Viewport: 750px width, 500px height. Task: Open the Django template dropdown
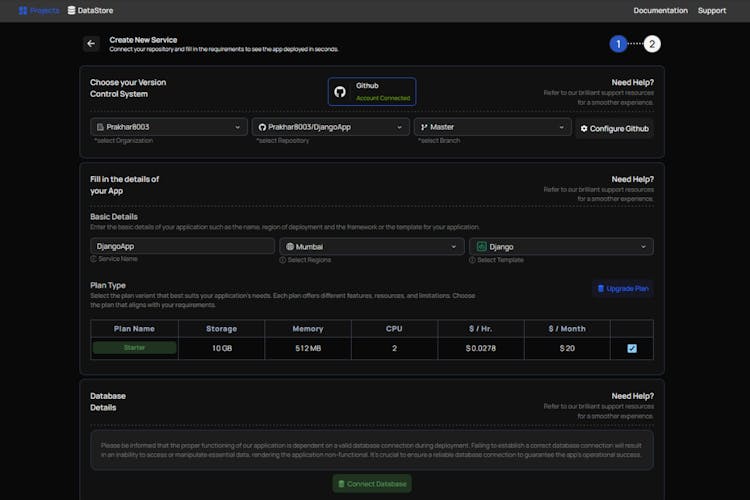[x=561, y=246]
